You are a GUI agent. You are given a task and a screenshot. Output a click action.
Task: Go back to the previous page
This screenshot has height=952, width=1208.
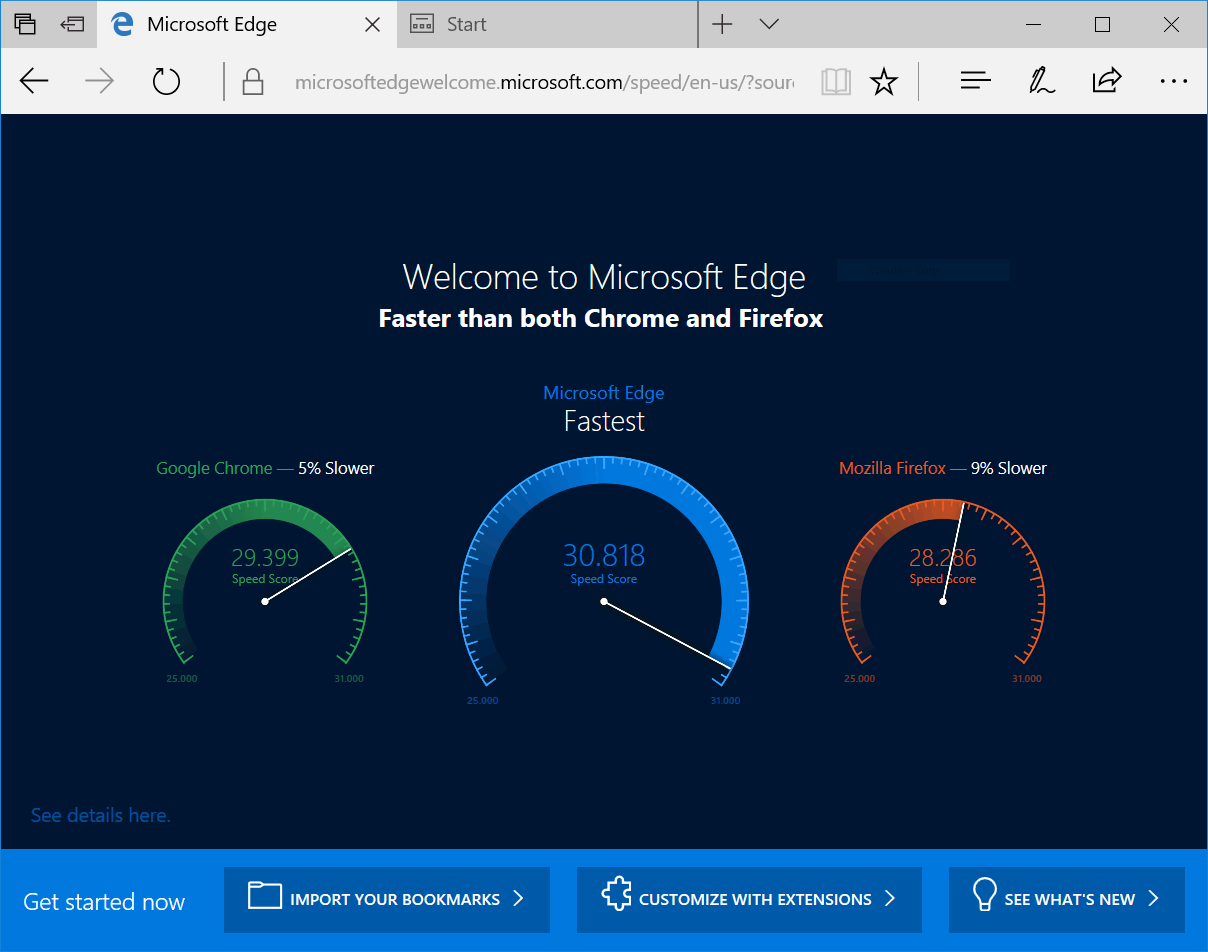coord(35,82)
